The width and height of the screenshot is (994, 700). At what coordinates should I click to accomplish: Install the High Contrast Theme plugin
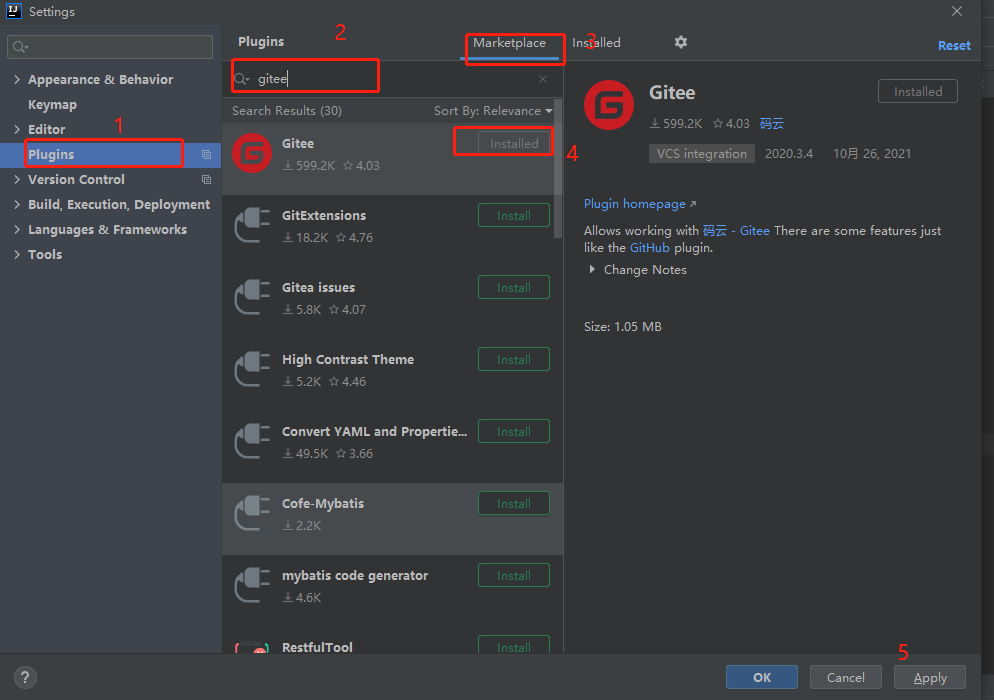[513, 360]
